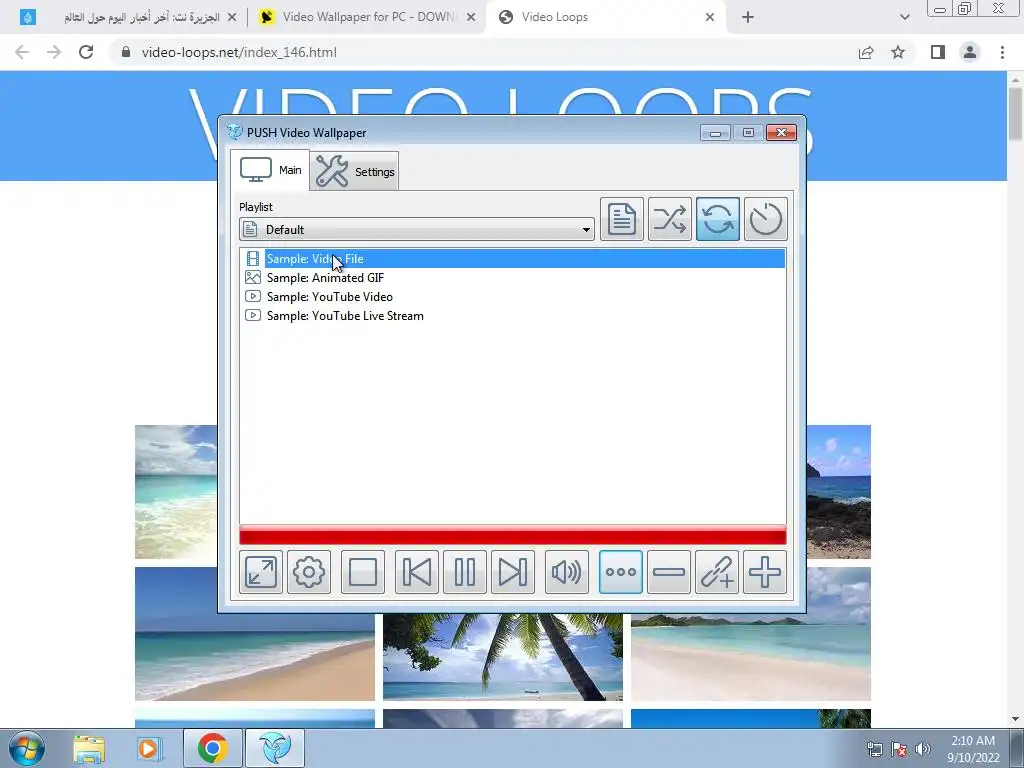Click the three-dots more options button
Screen dimensions: 1024x768
pos(620,572)
